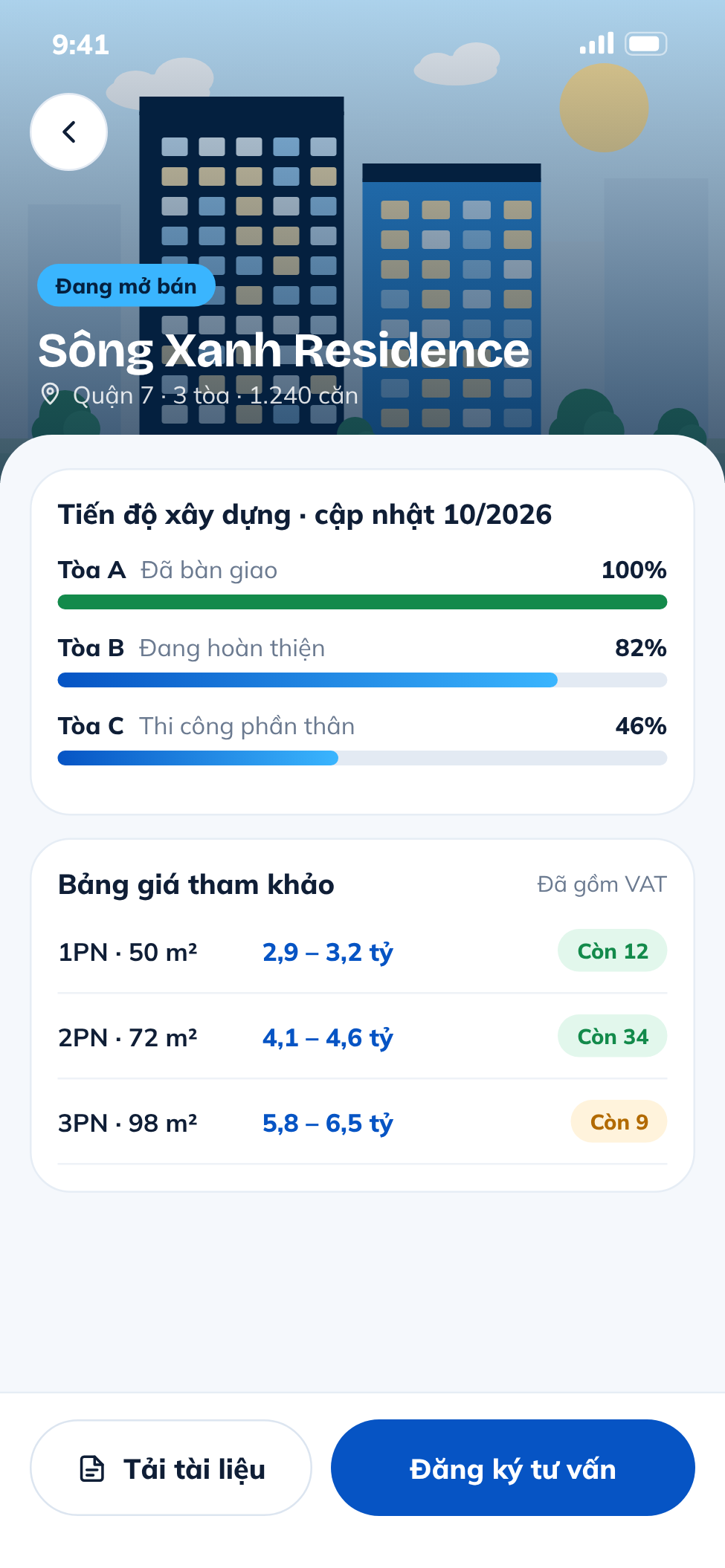
Task: Select the Tải tài liệu button
Action: 171,1468
